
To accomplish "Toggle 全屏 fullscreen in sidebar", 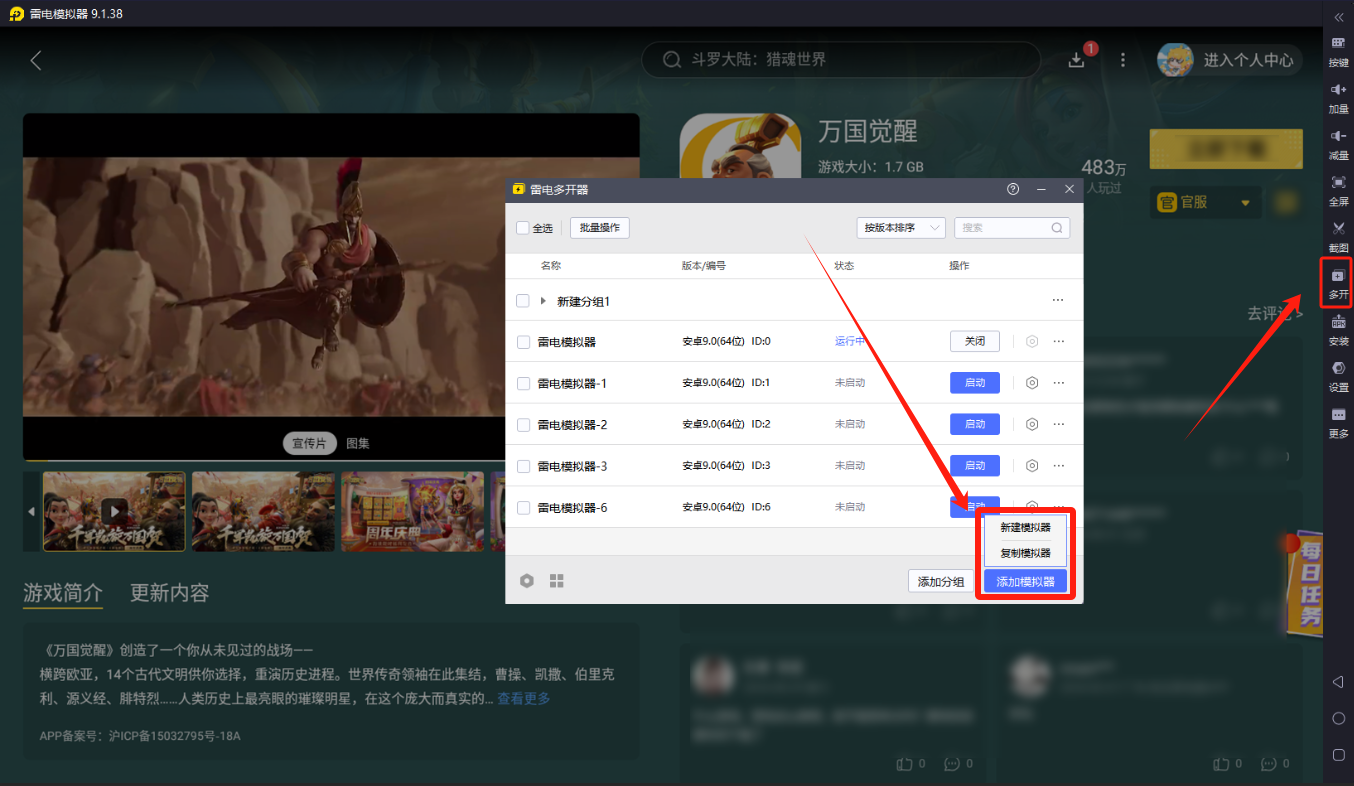I will 1338,190.
